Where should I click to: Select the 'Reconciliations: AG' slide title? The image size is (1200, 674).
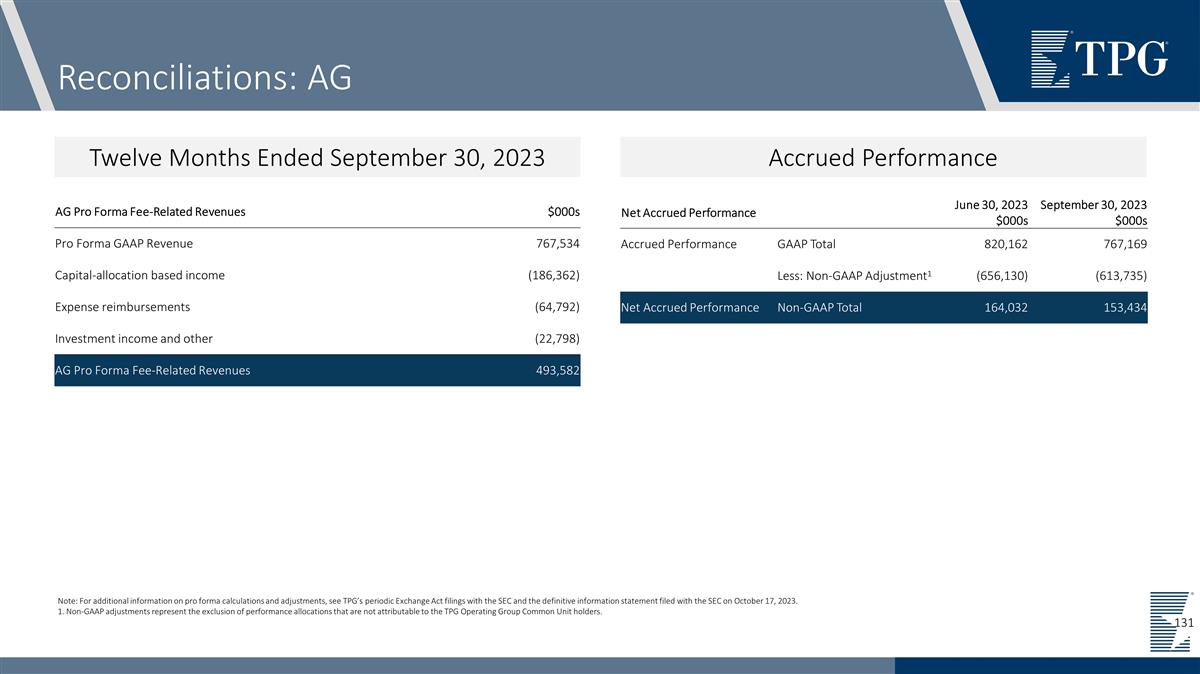coord(205,77)
